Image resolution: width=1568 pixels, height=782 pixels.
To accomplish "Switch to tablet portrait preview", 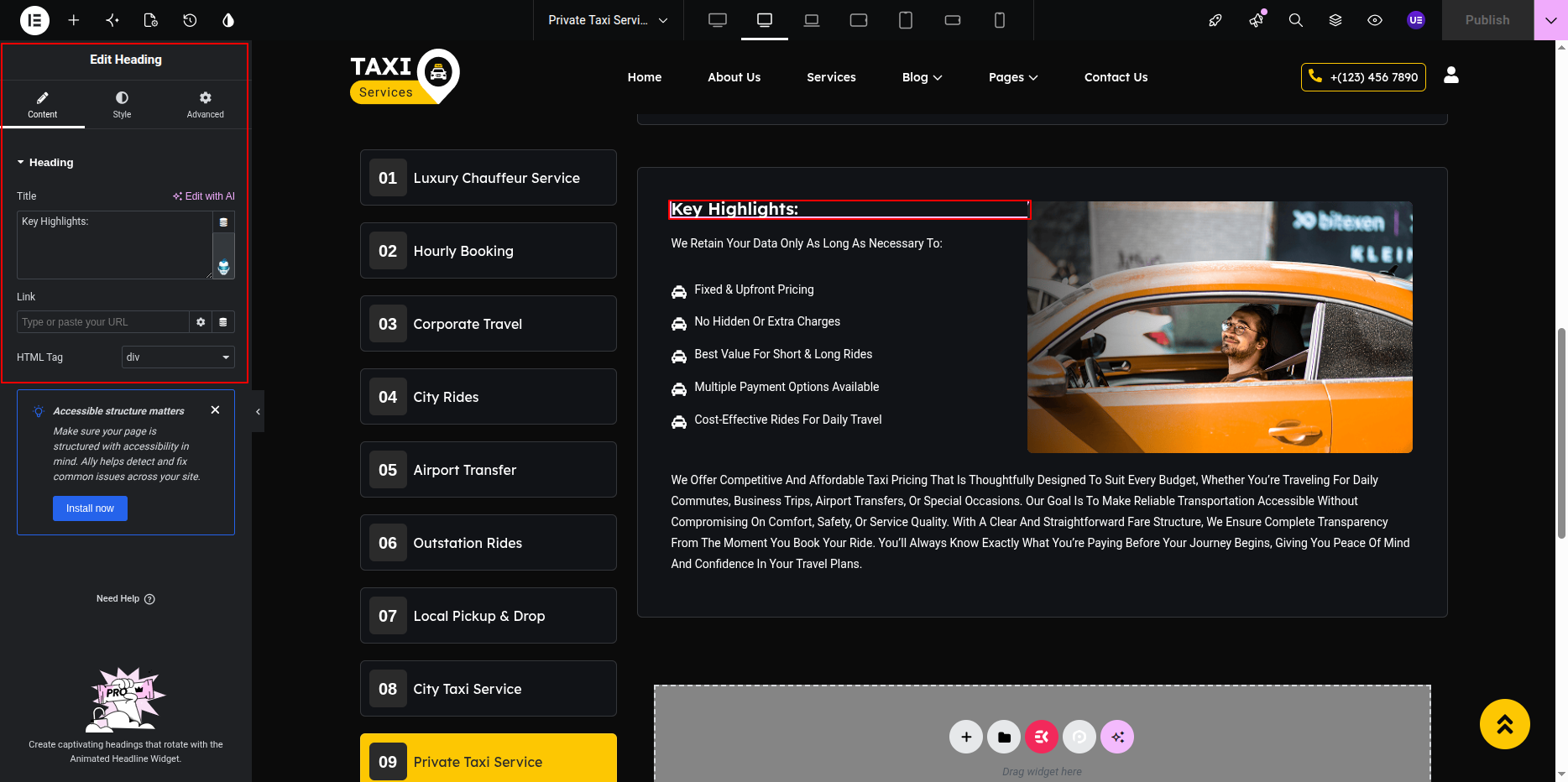I will click(x=906, y=20).
